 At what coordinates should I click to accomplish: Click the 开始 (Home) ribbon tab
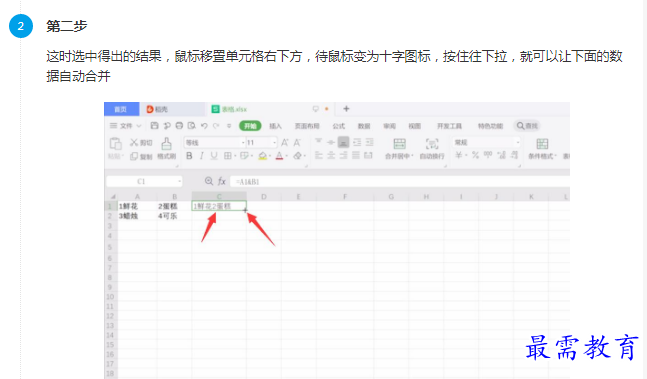tap(250, 126)
